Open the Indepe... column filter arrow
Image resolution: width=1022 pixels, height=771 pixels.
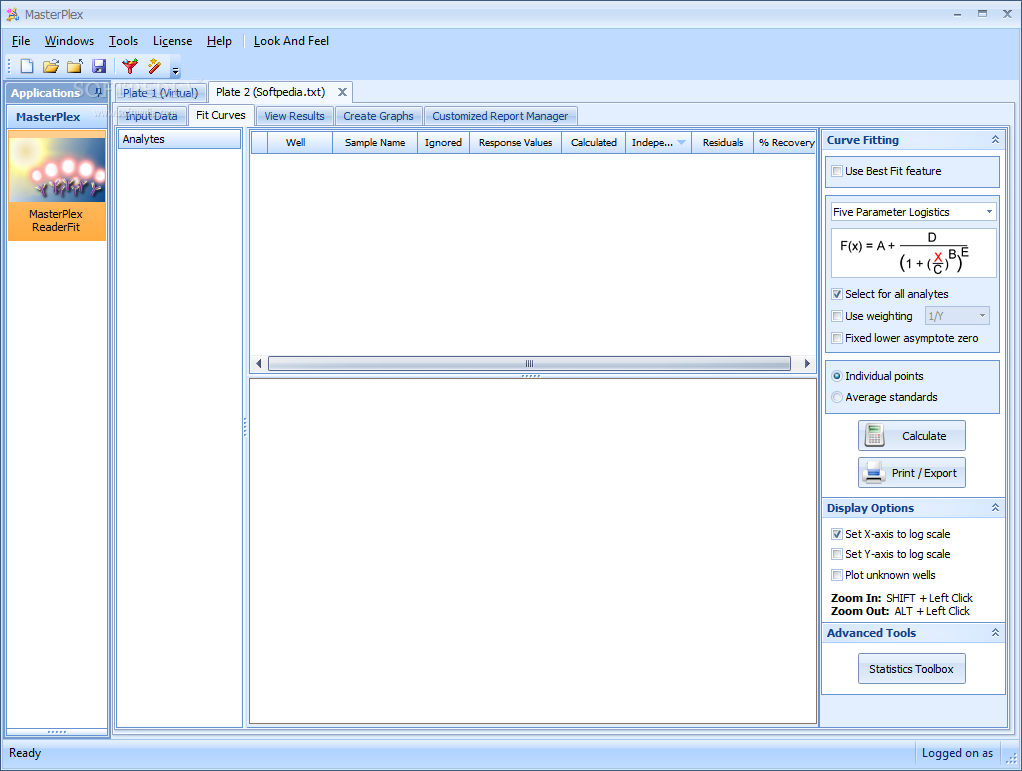(681, 142)
